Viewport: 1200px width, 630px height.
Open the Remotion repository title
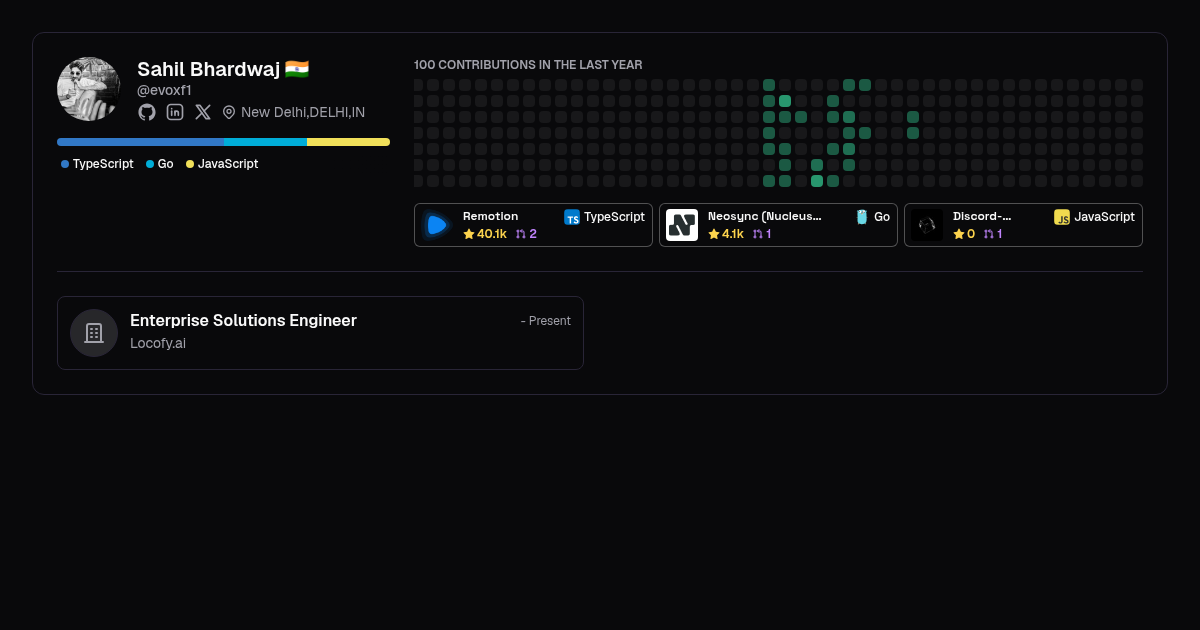[490, 216]
